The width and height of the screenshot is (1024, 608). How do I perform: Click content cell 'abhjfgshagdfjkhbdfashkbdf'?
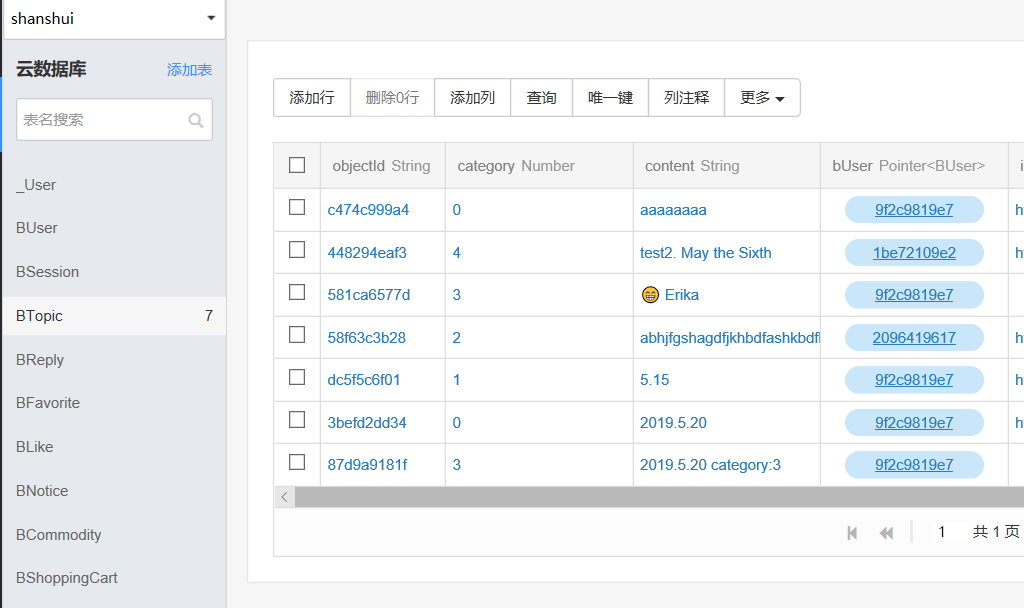coord(729,338)
